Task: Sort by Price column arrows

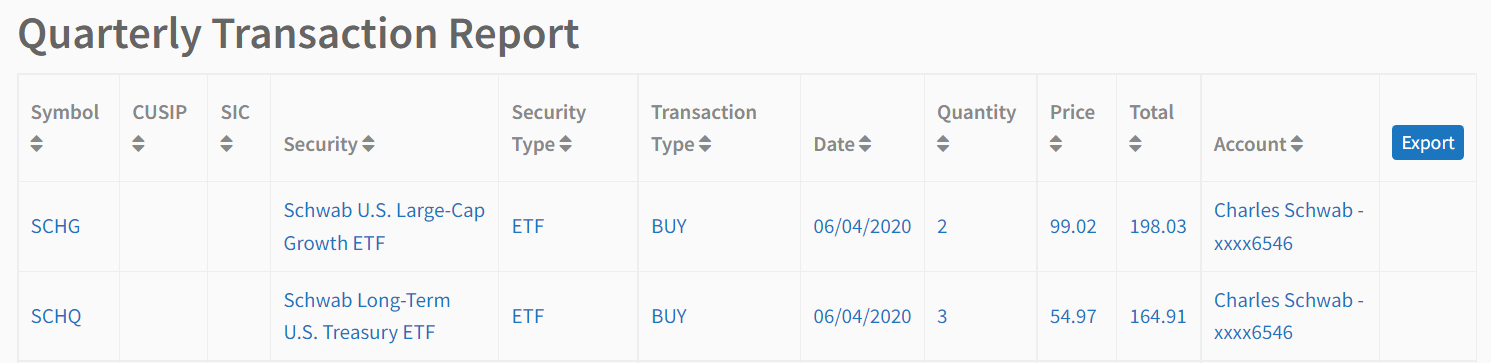Action: click(x=1056, y=144)
